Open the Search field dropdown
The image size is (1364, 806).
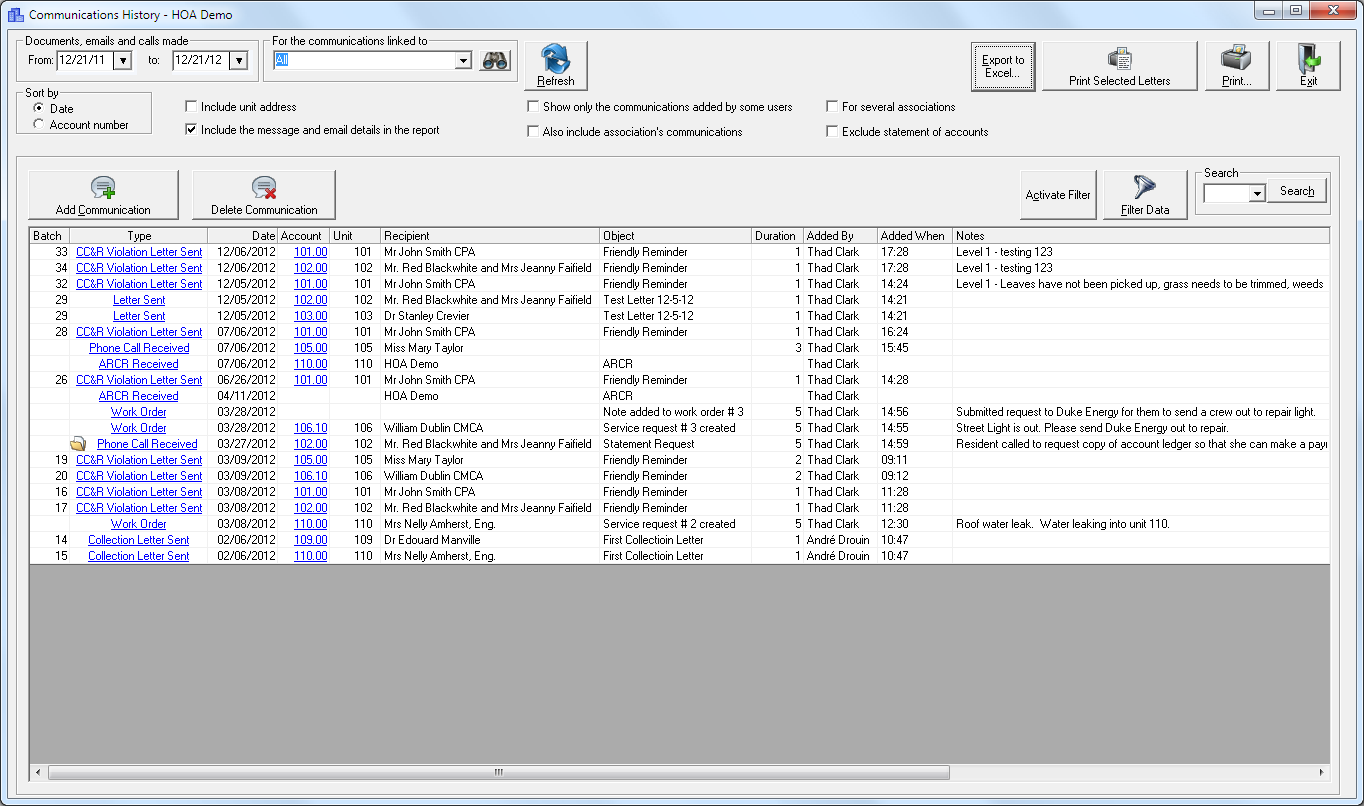click(x=1258, y=192)
